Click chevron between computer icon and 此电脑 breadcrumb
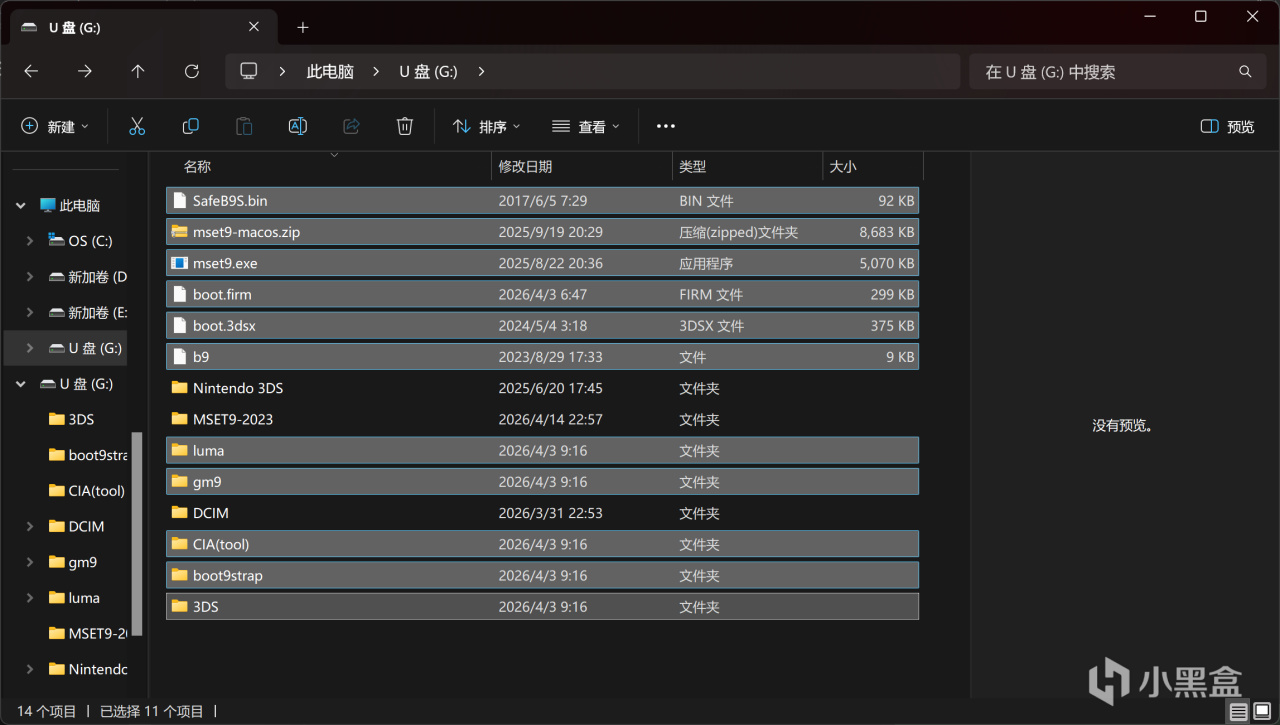 coord(283,72)
